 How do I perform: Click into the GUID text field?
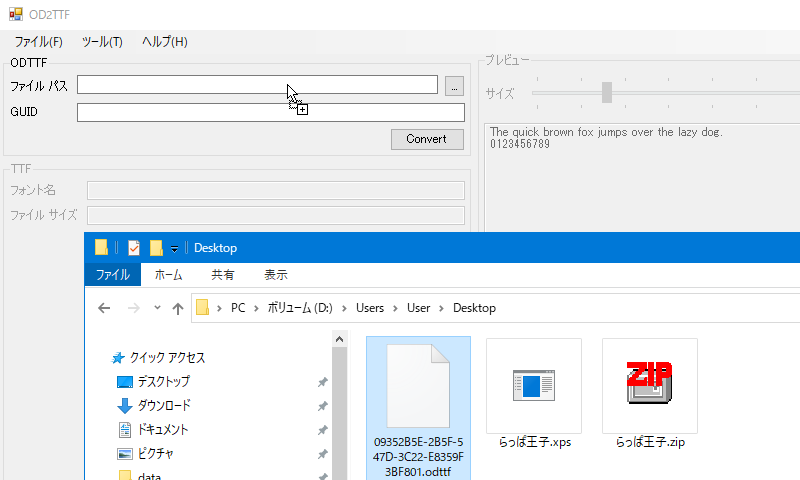point(270,112)
